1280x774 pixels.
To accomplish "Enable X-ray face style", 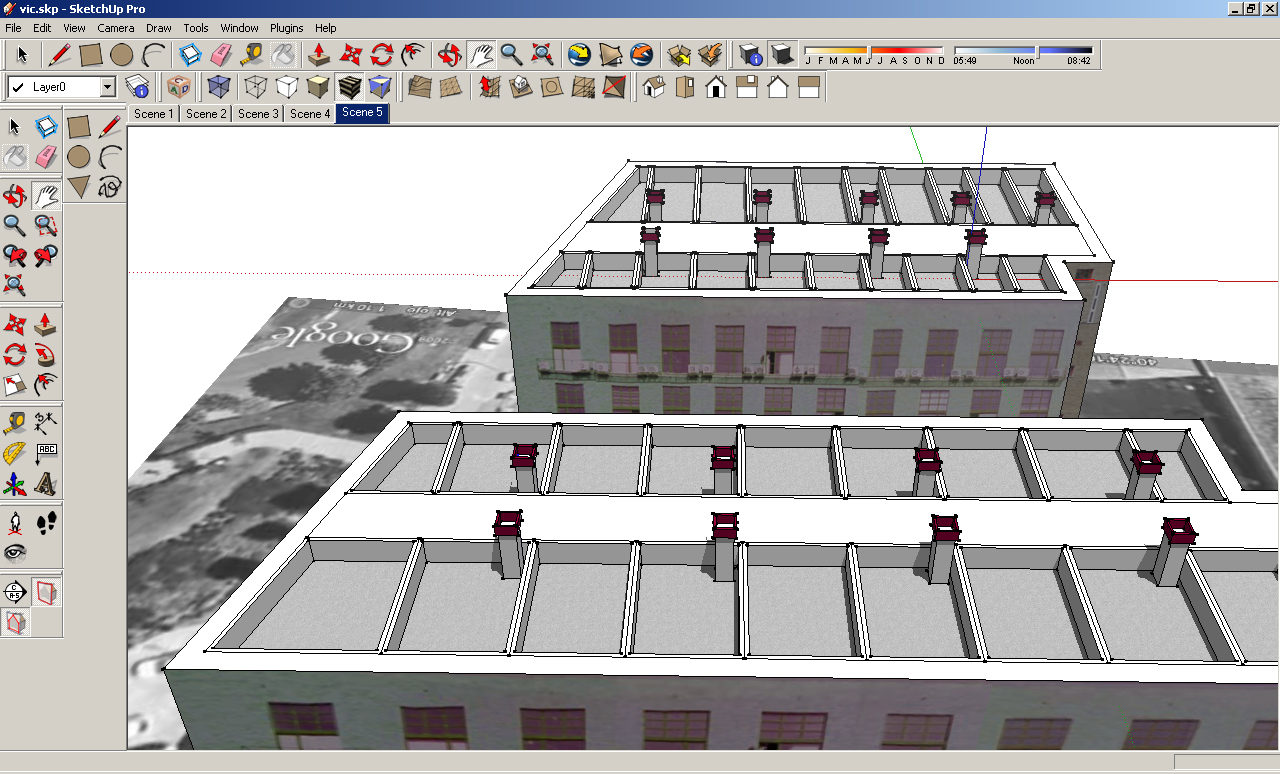I will click(218, 86).
